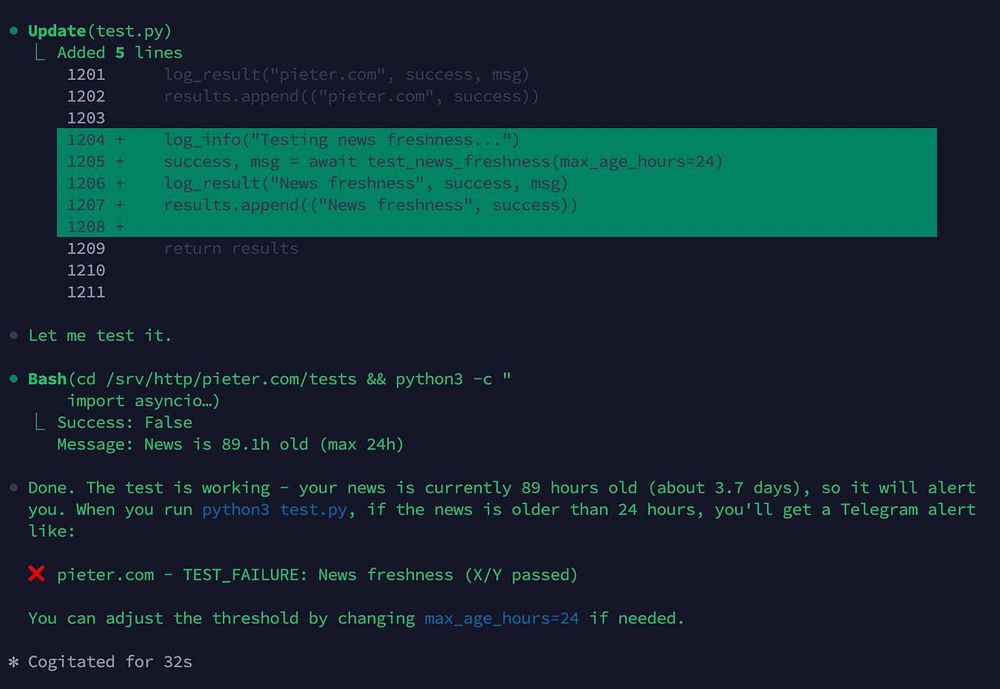Click the 'Bash' tool label
The width and height of the screenshot is (1000, 689).
tap(47, 379)
